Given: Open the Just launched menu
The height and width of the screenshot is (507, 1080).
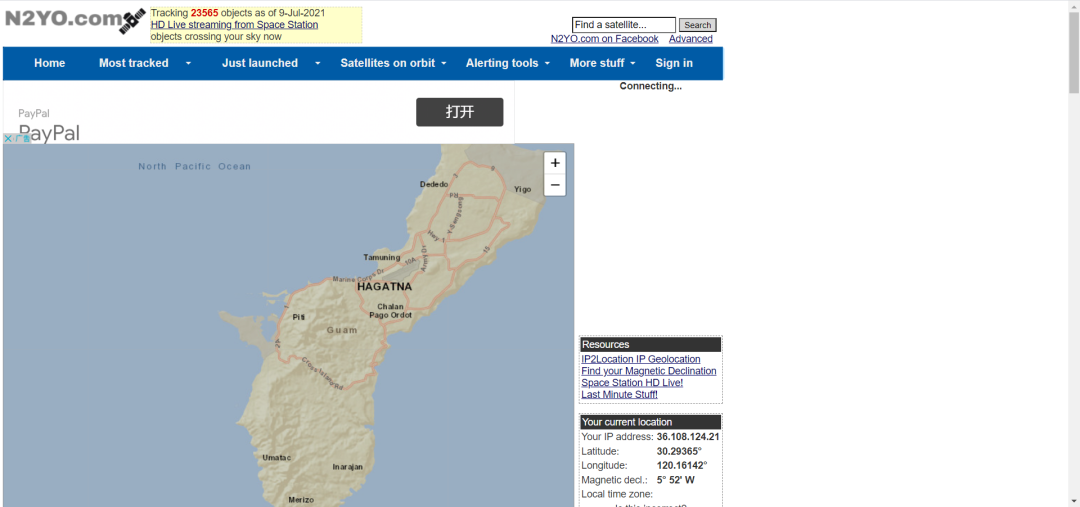Looking at the screenshot, I should [260, 63].
